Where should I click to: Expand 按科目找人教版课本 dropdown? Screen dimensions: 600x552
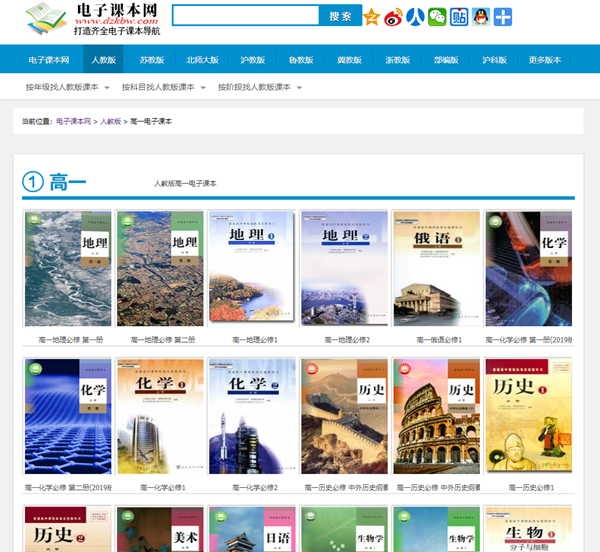[163, 87]
